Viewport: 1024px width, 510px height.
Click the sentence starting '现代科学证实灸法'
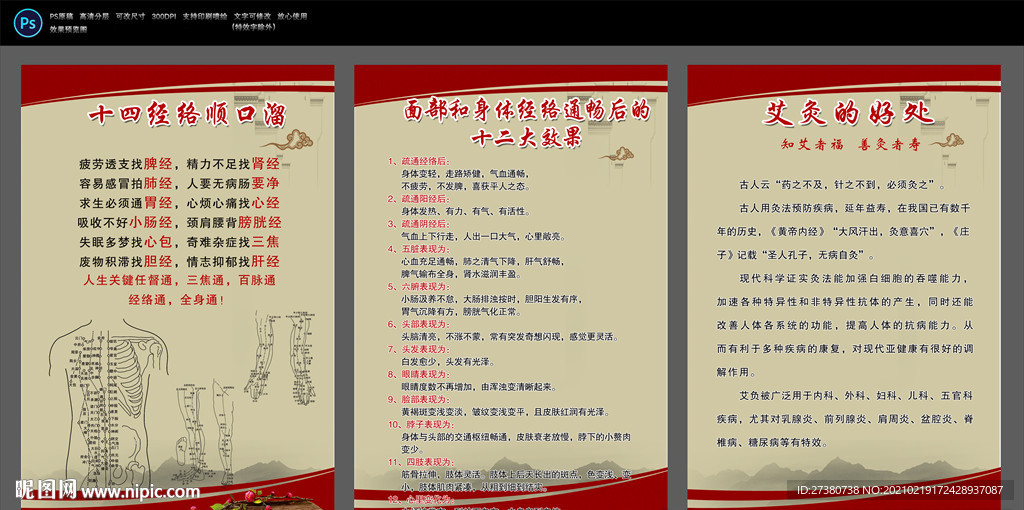tap(845, 326)
